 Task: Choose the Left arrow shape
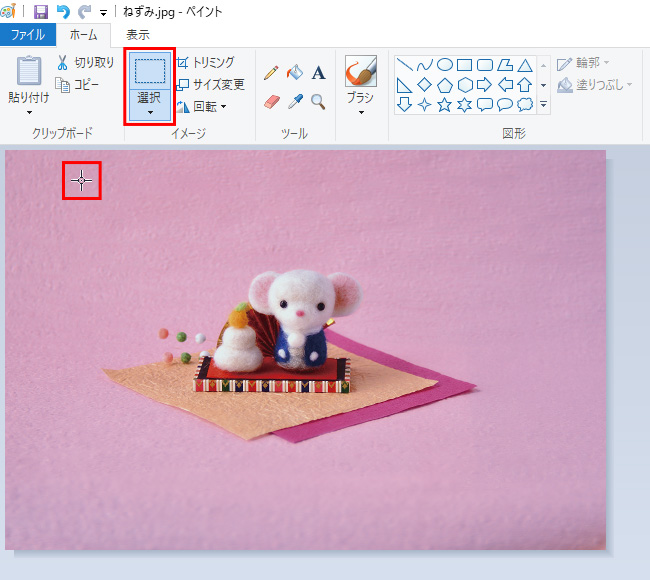pos(505,85)
